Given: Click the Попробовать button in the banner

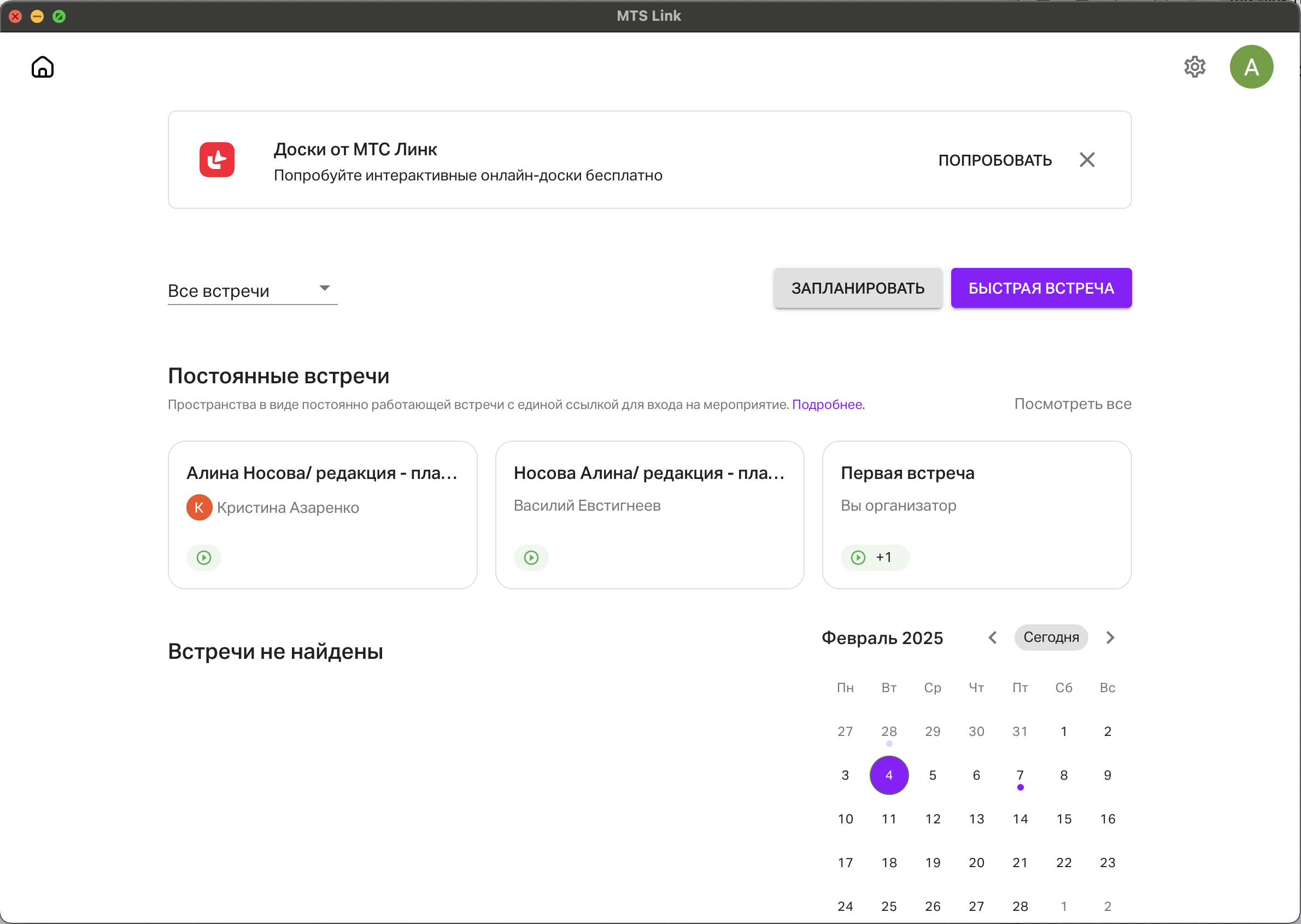Looking at the screenshot, I should coord(994,160).
